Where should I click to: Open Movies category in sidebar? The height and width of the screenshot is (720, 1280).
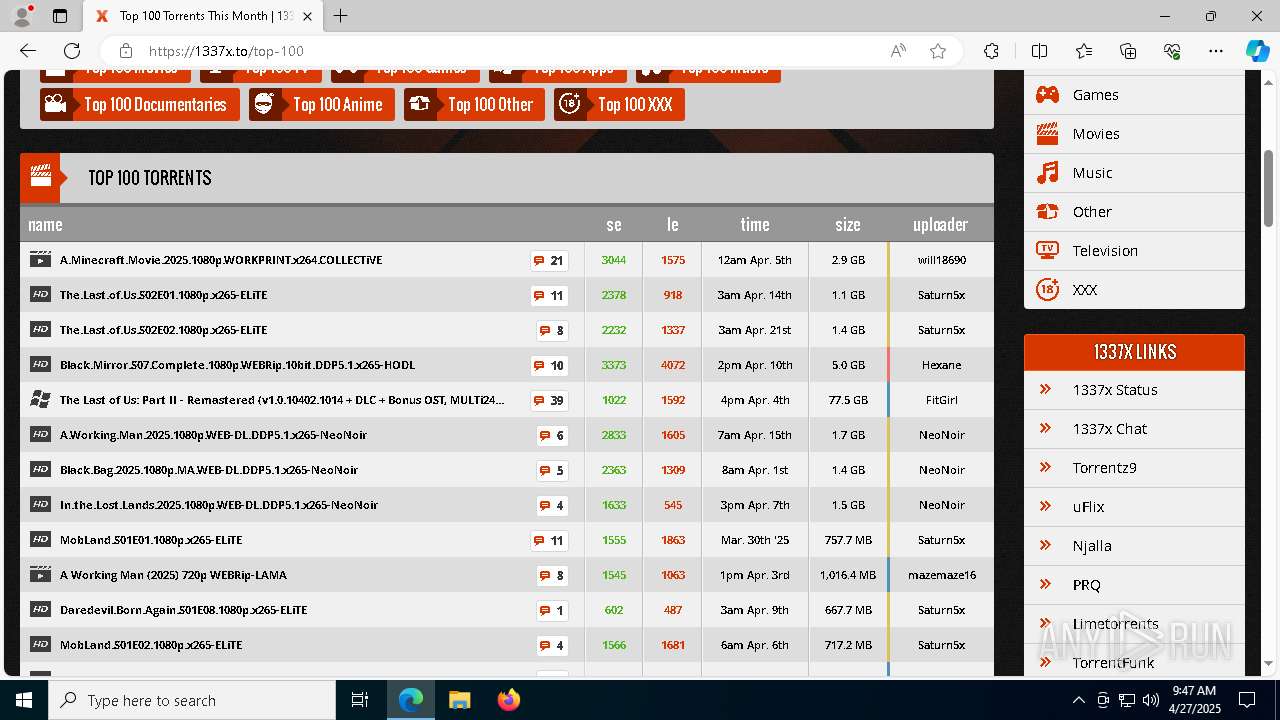1096,134
